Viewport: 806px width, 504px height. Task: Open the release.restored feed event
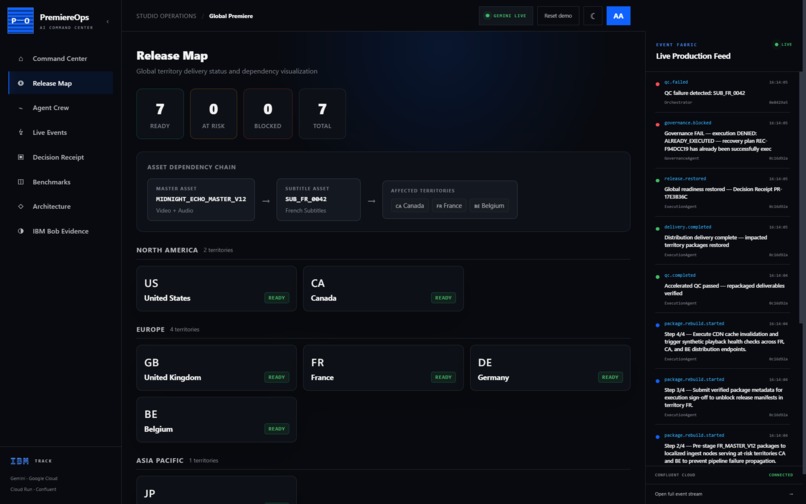[722, 193]
